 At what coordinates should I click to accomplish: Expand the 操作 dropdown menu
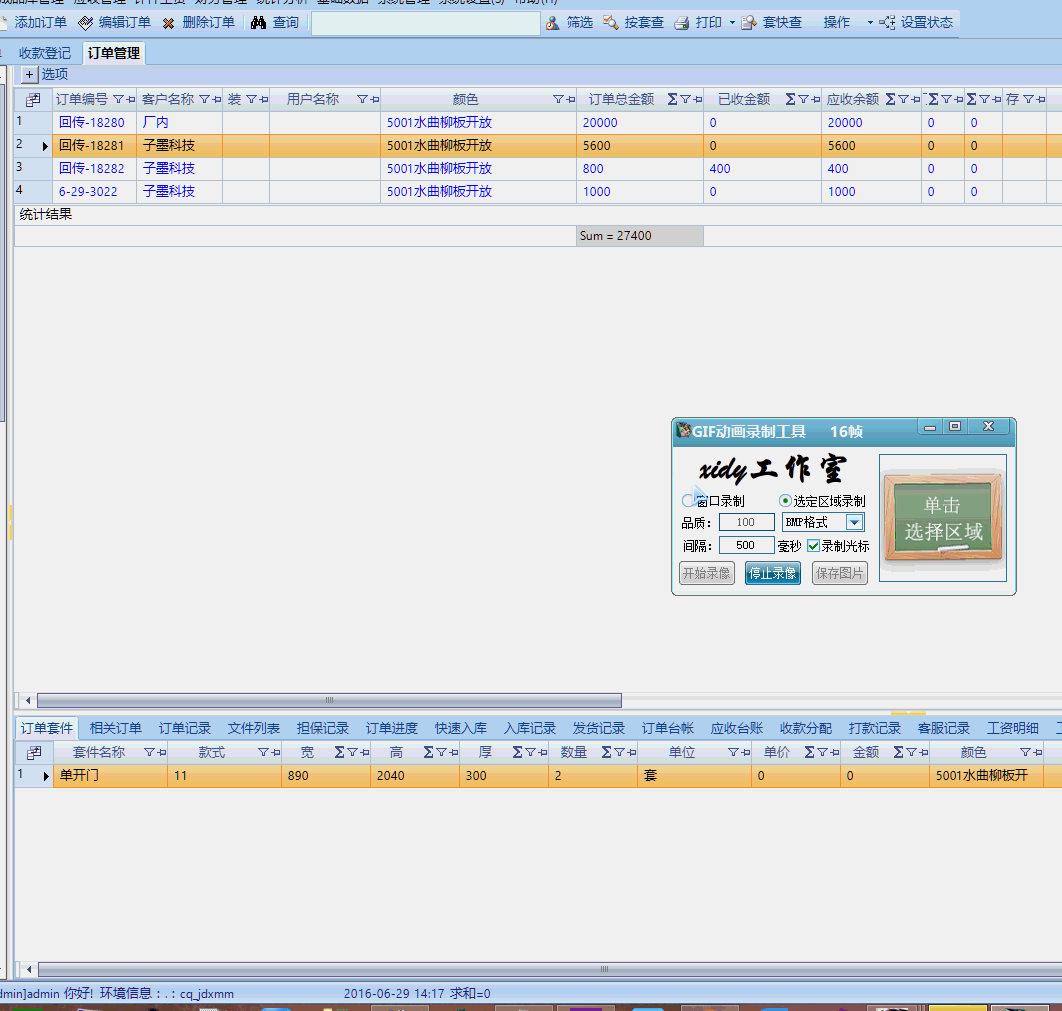pyautogui.click(x=869, y=22)
